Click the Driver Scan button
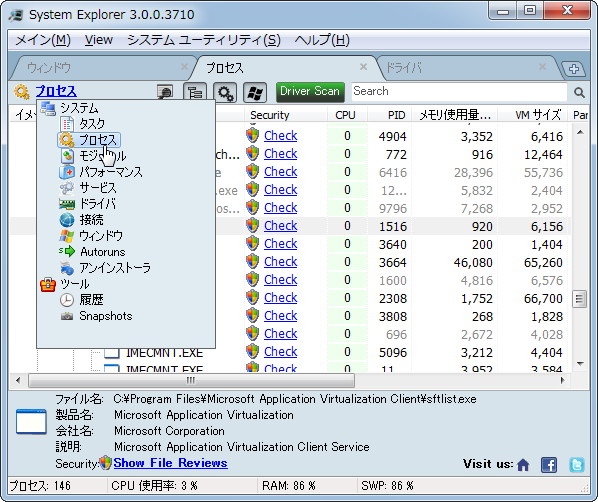Screen dimensions: 598x502 (x=310, y=92)
